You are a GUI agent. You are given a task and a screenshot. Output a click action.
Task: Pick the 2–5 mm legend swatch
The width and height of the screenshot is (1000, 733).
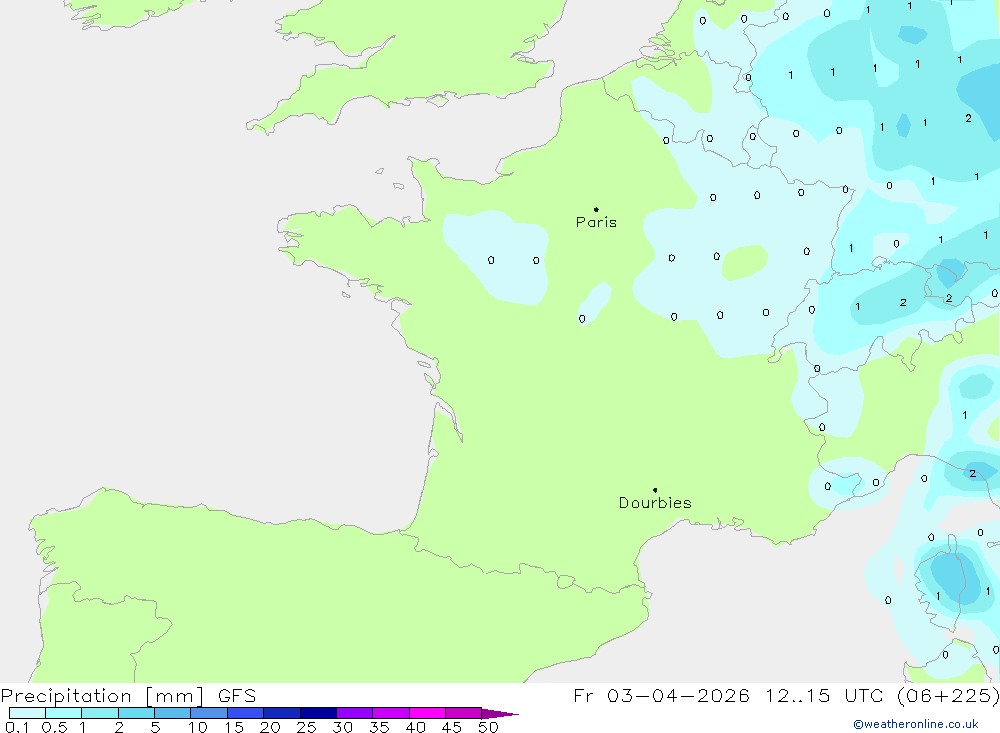136,713
